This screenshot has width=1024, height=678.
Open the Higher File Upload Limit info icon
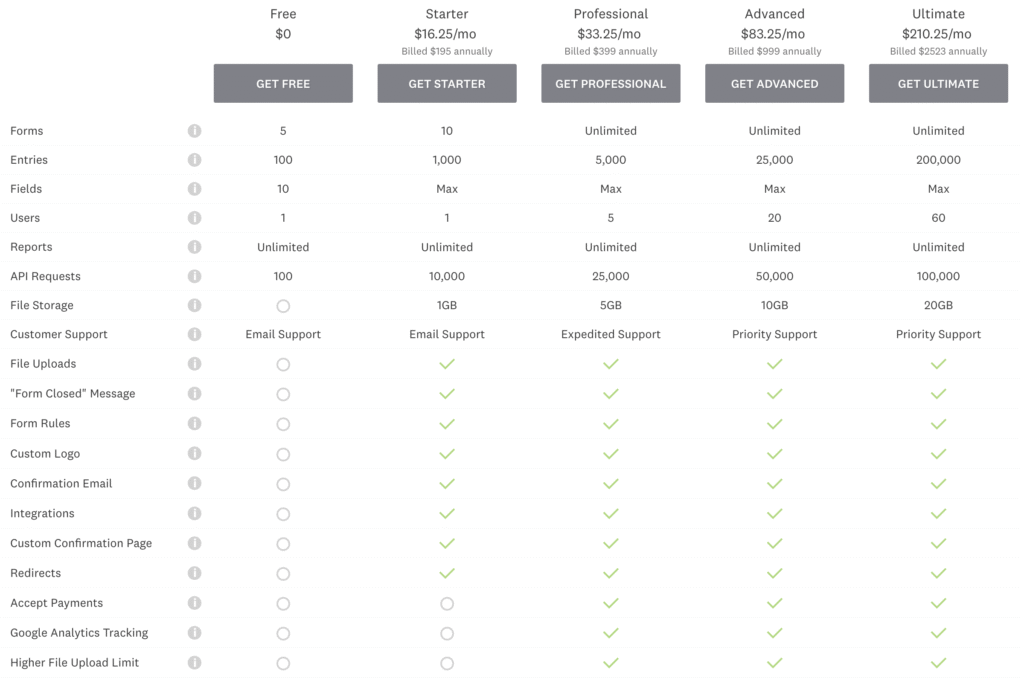pyautogui.click(x=195, y=662)
